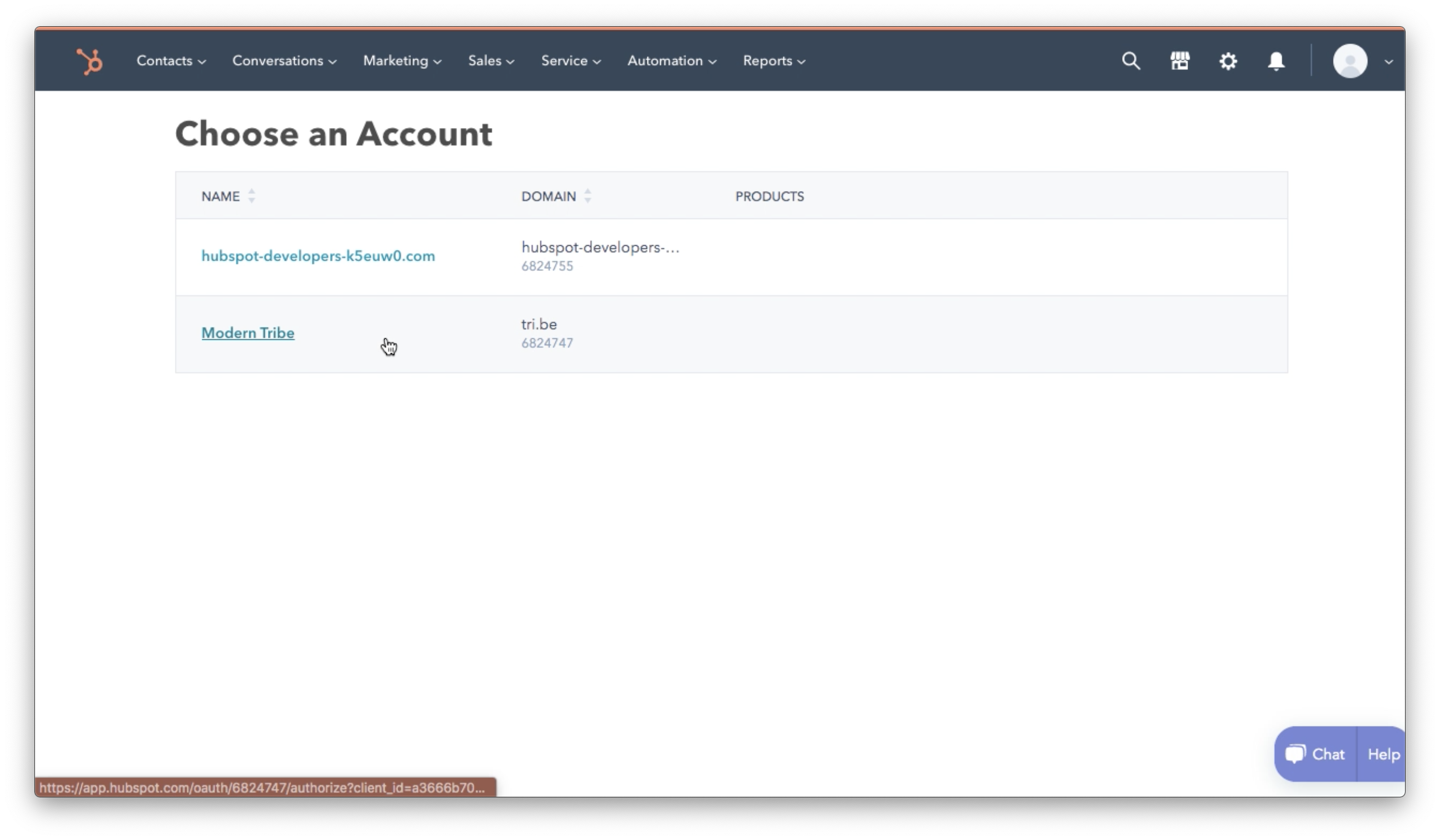Click the account ID 6824755
Screen dimensions: 1440x840
point(547,266)
